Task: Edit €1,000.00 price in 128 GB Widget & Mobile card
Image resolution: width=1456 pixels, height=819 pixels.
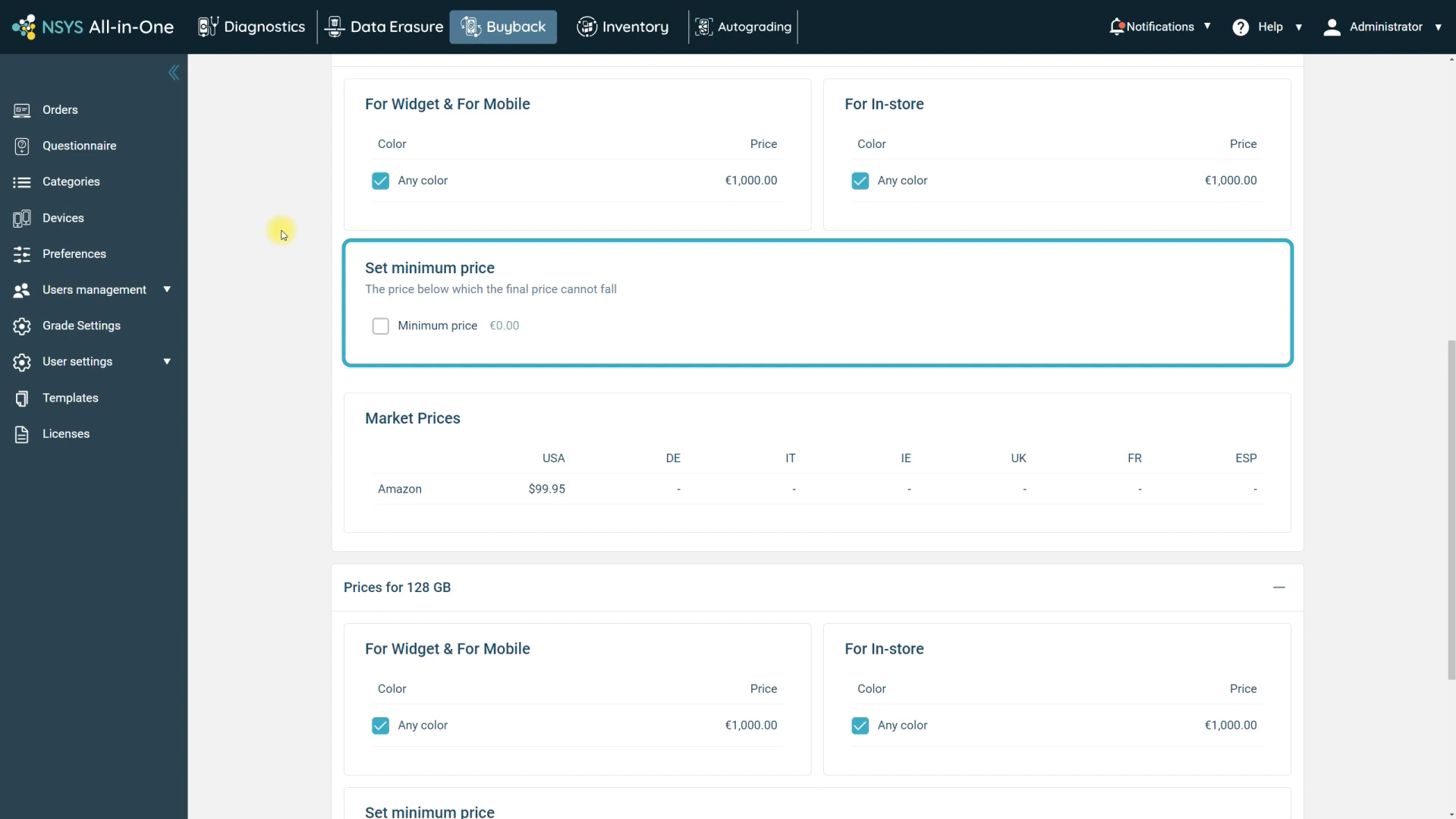Action: pyautogui.click(x=751, y=726)
